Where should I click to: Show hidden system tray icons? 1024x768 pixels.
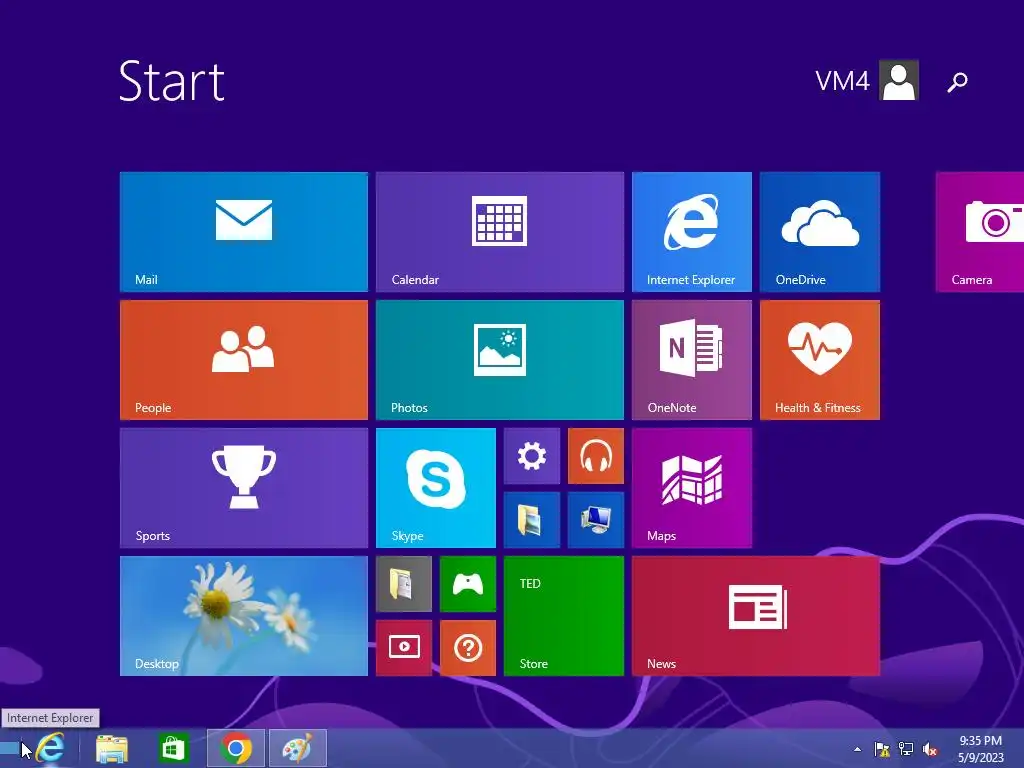[x=857, y=749]
